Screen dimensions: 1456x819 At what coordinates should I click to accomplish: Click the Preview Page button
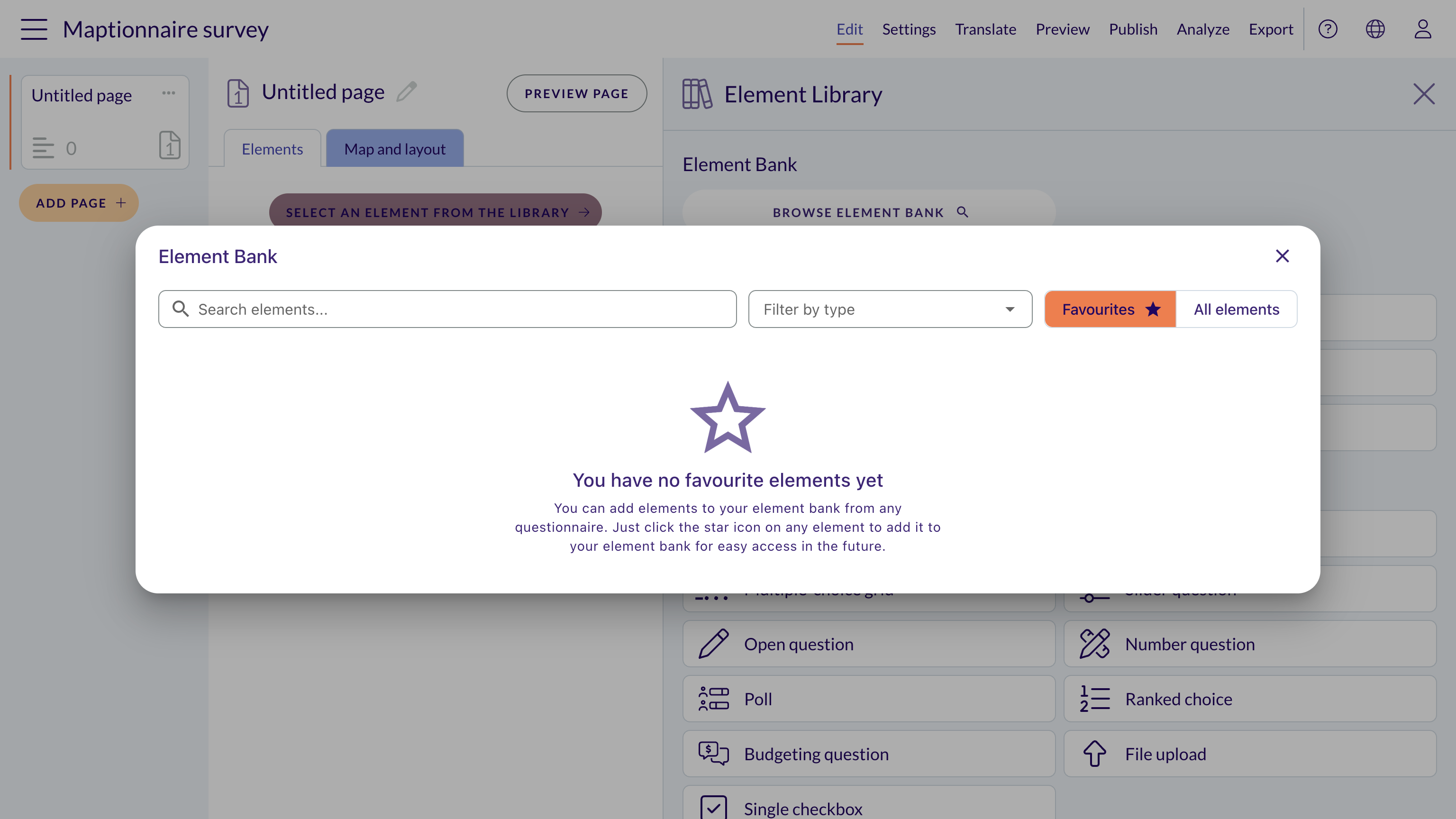click(x=576, y=93)
